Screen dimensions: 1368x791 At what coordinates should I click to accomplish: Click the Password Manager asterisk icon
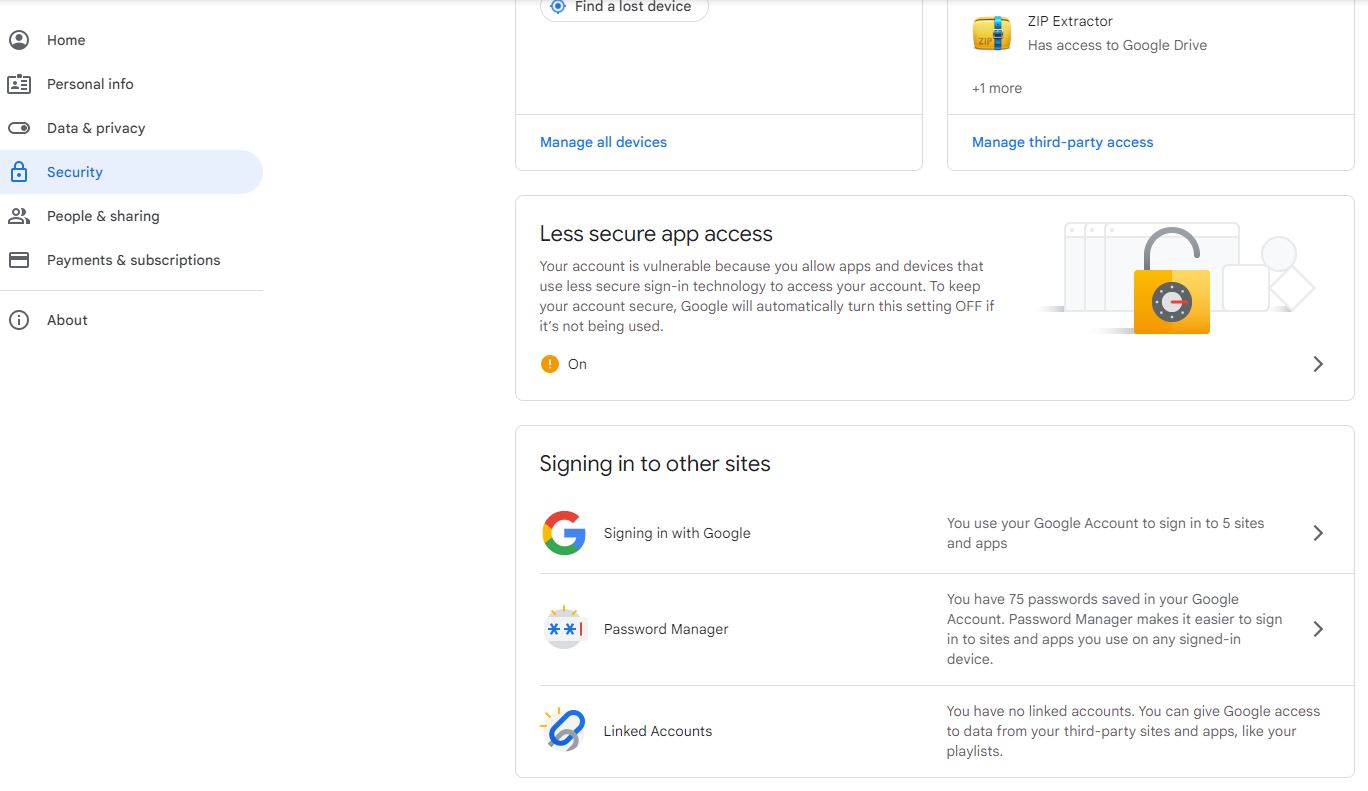tap(564, 628)
